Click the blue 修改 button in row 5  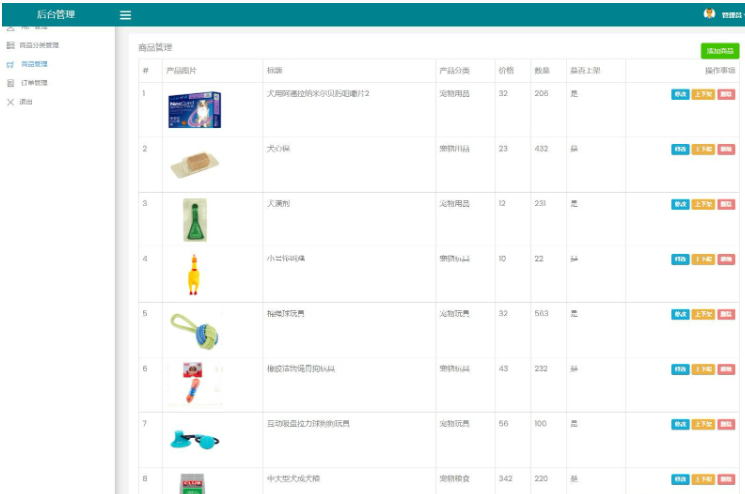coord(680,314)
